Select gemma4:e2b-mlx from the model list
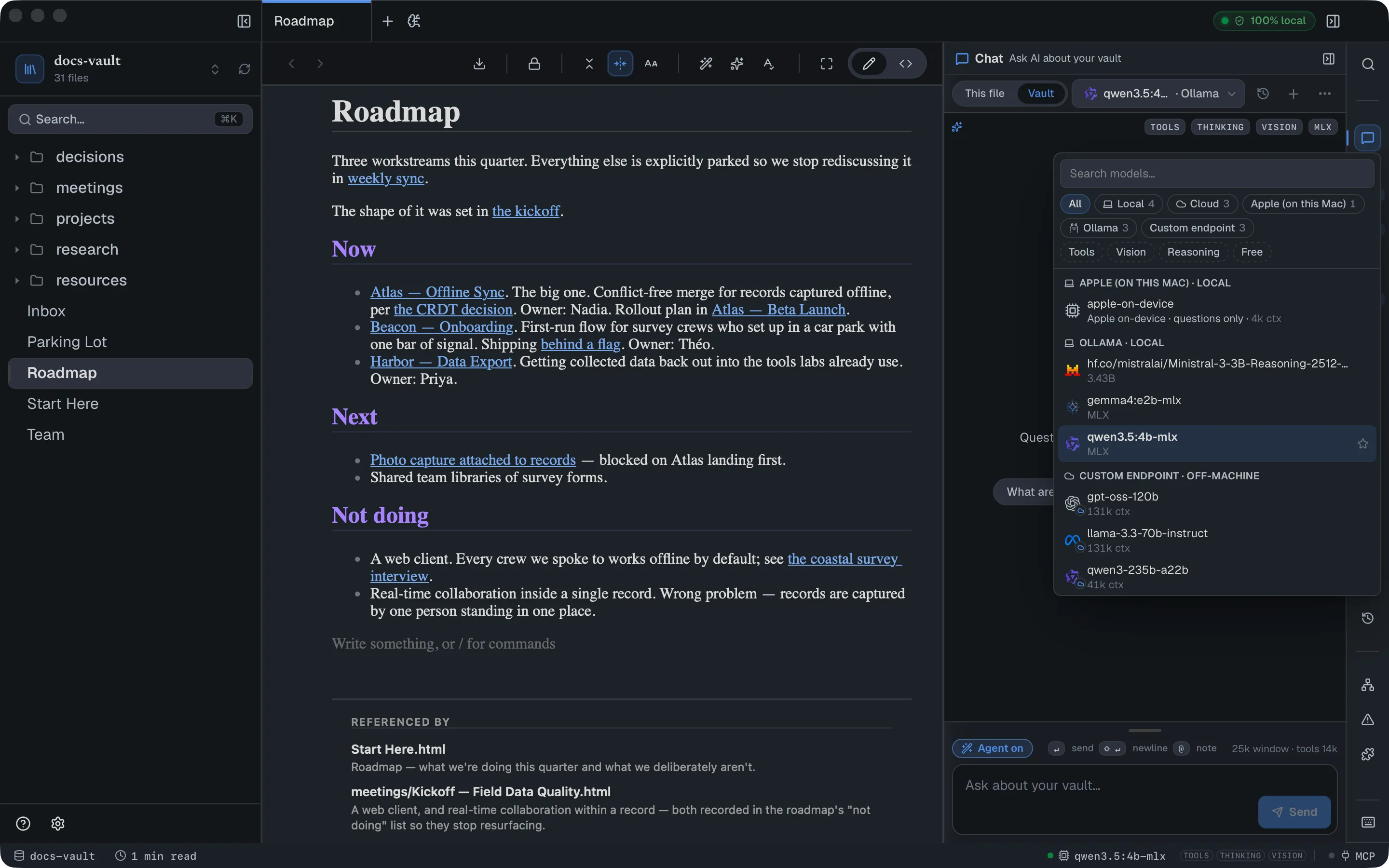Viewport: 1389px width, 868px height. pyautogui.click(x=1217, y=407)
